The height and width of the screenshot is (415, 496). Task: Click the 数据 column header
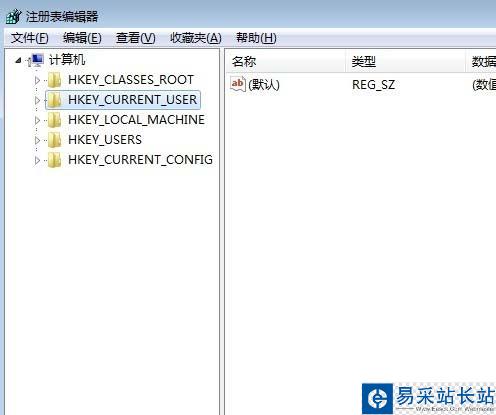coord(481,61)
